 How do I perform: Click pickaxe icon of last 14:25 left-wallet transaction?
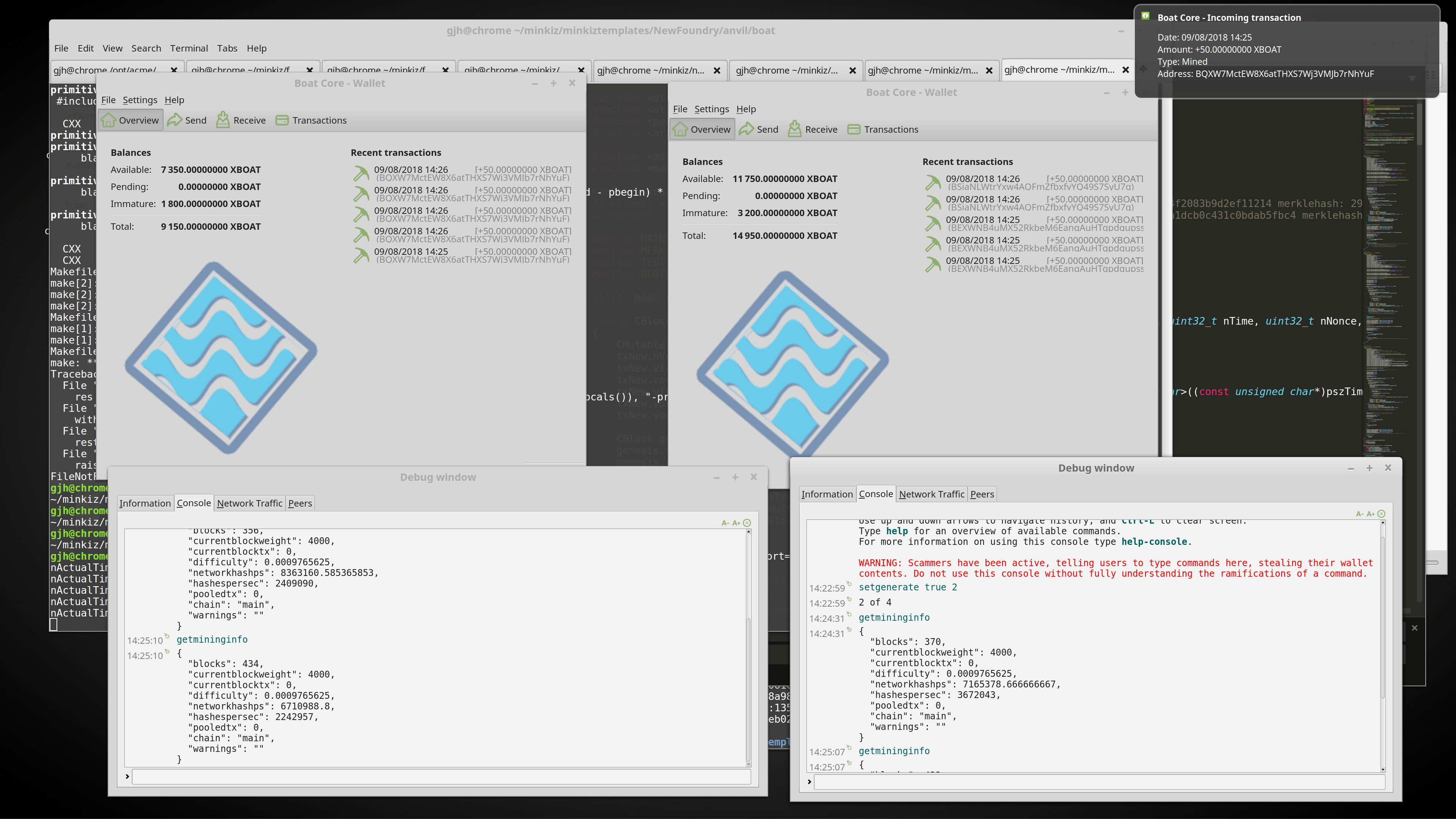pyautogui.click(x=361, y=256)
